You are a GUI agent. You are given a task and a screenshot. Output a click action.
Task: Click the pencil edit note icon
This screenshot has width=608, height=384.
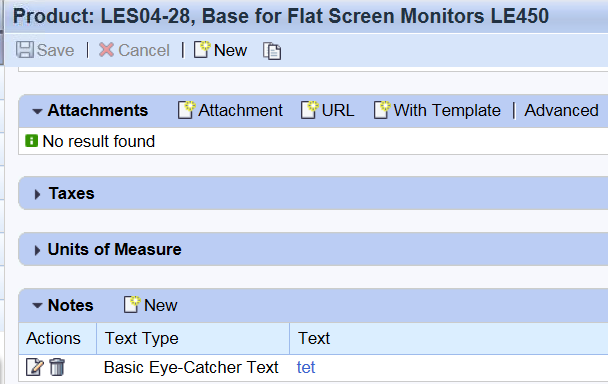tap(35, 367)
